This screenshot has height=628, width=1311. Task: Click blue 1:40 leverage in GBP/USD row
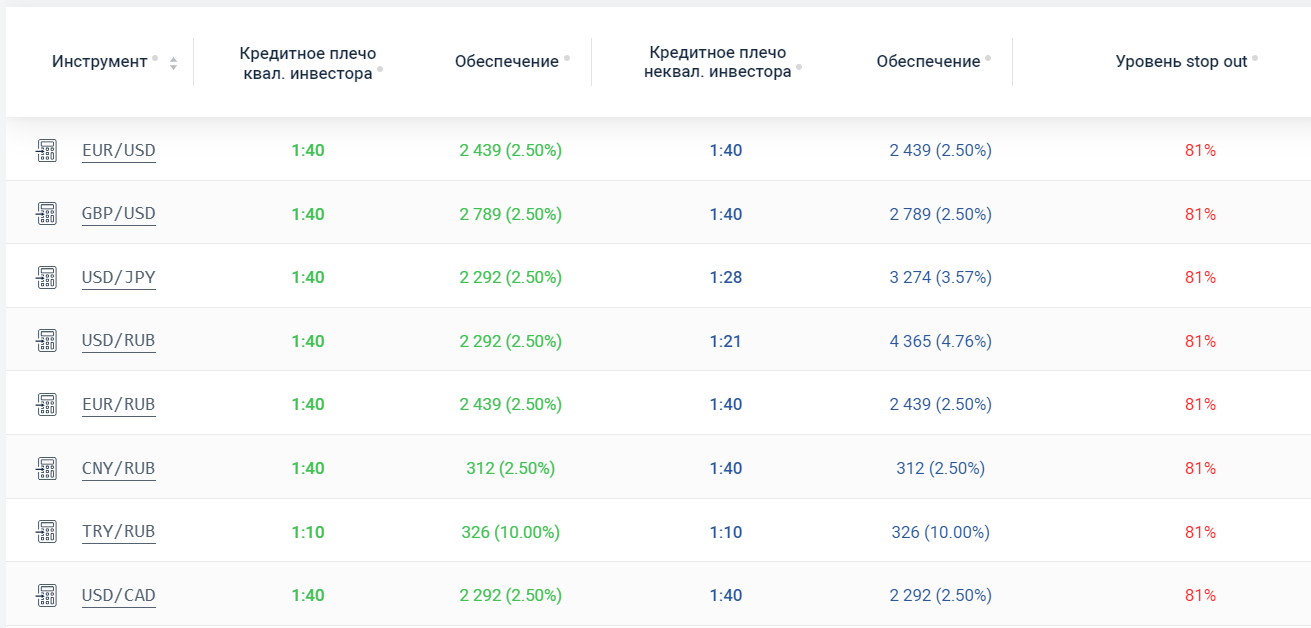pyautogui.click(x=726, y=214)
